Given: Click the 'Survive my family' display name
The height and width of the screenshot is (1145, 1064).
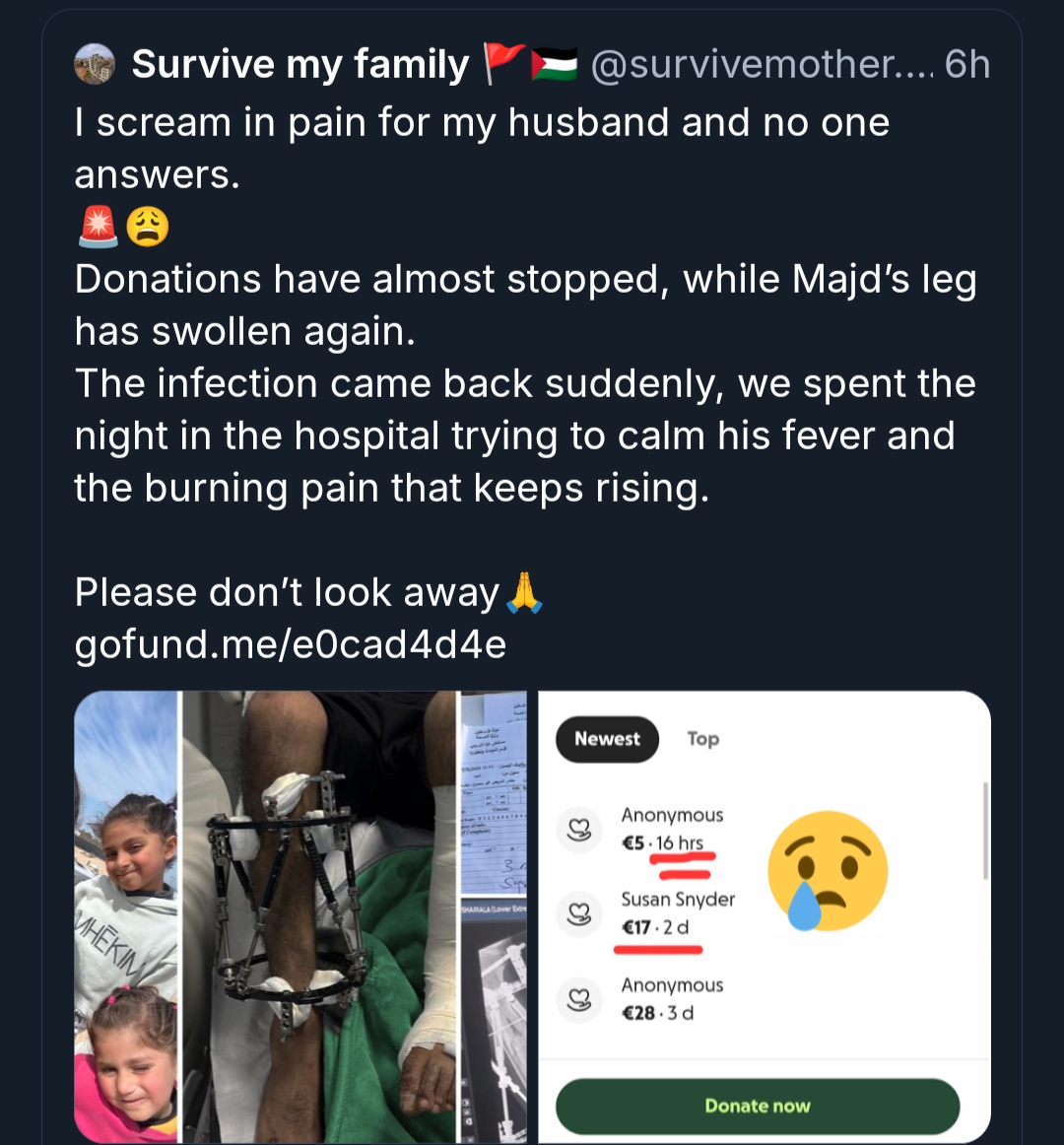Looking at the screenshot, I should pyautogui.click(x=300, y=65).
